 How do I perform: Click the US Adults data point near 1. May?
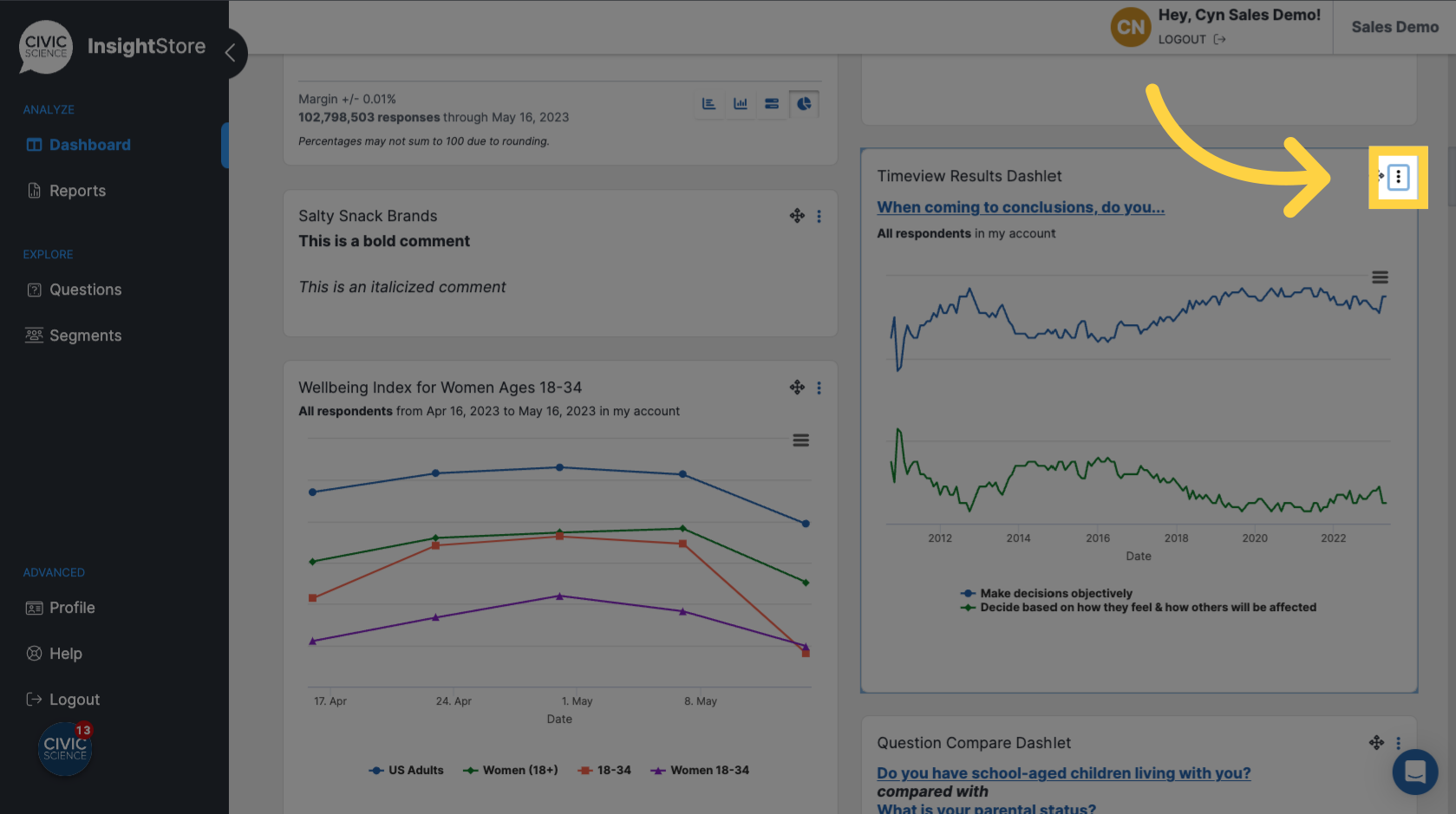click(x=559, y=467)
